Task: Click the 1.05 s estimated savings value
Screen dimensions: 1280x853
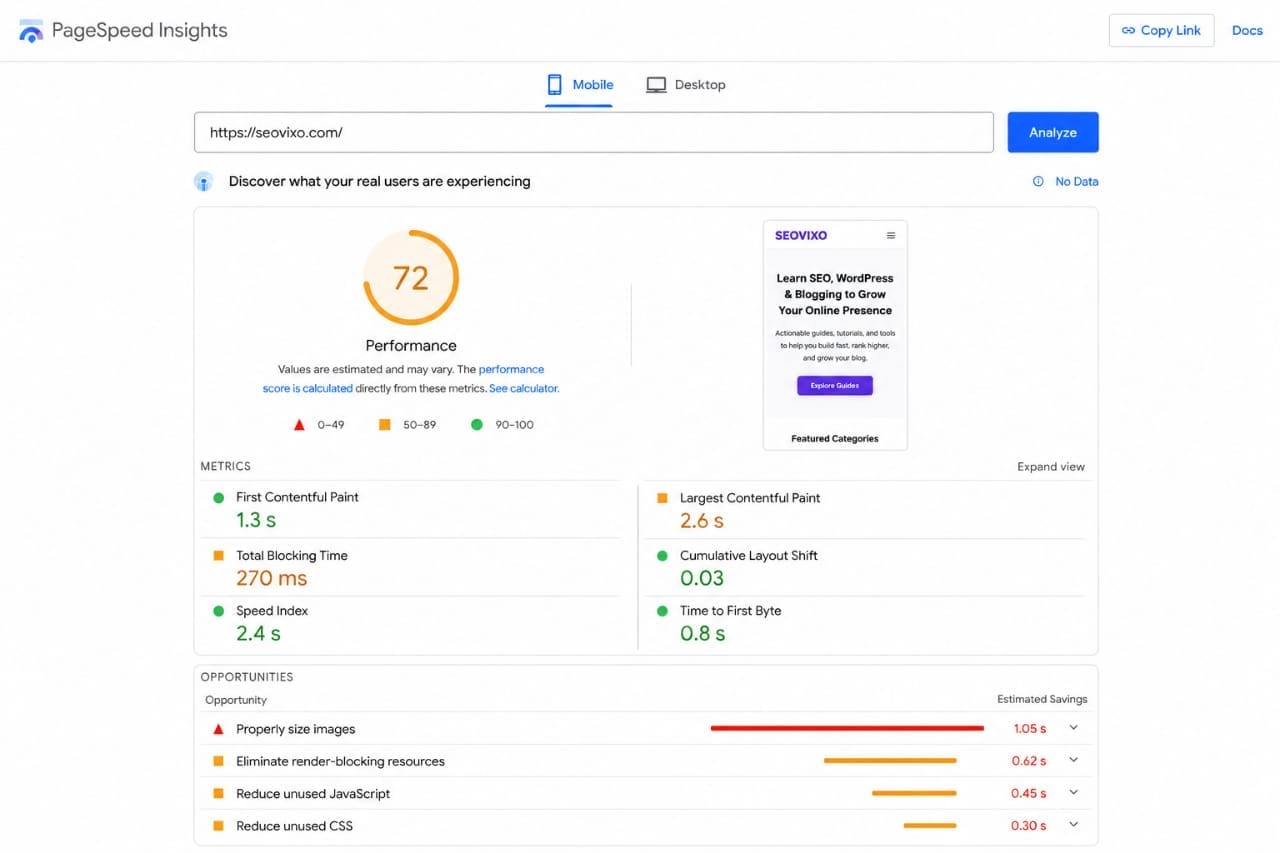Action: pos(1030,729)
